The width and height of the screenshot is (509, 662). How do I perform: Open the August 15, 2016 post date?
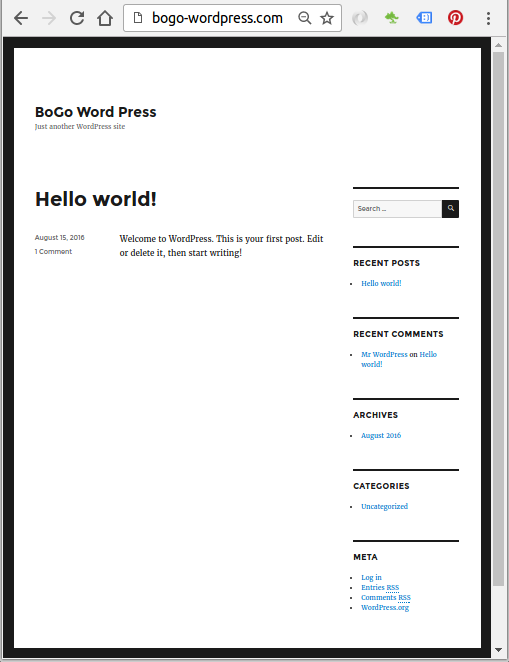pos(60,237)
